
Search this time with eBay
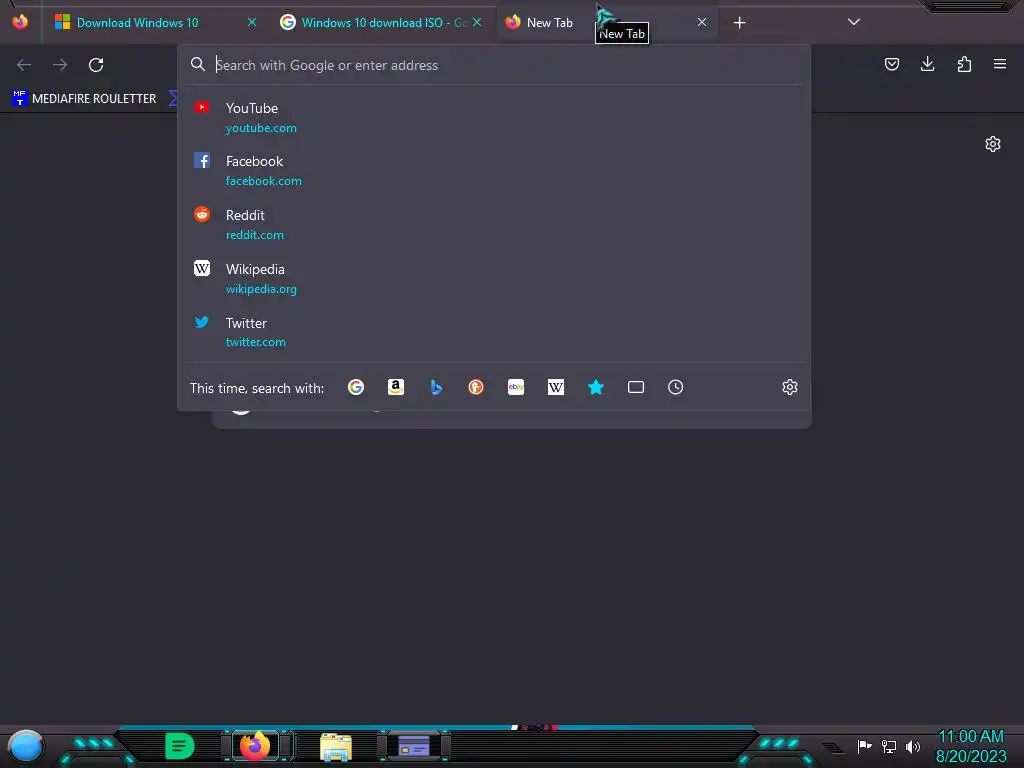point(516,387)
